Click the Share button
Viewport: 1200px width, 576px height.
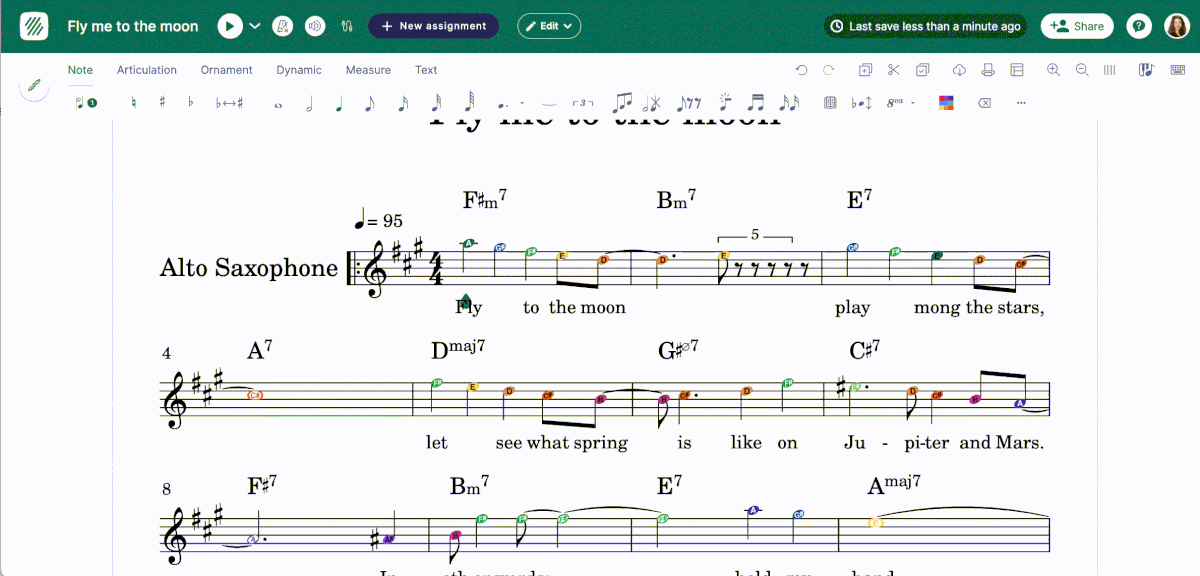(x=1077, y=26)
